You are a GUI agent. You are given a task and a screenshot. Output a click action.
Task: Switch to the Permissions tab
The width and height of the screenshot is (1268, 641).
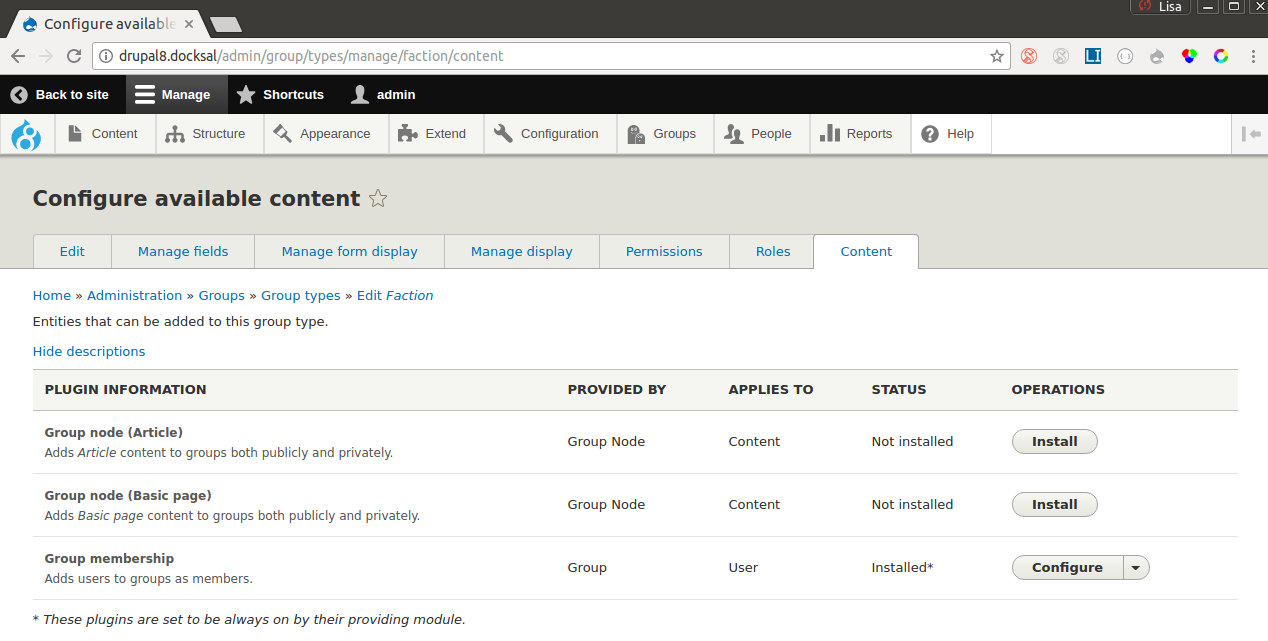(664, 252)
